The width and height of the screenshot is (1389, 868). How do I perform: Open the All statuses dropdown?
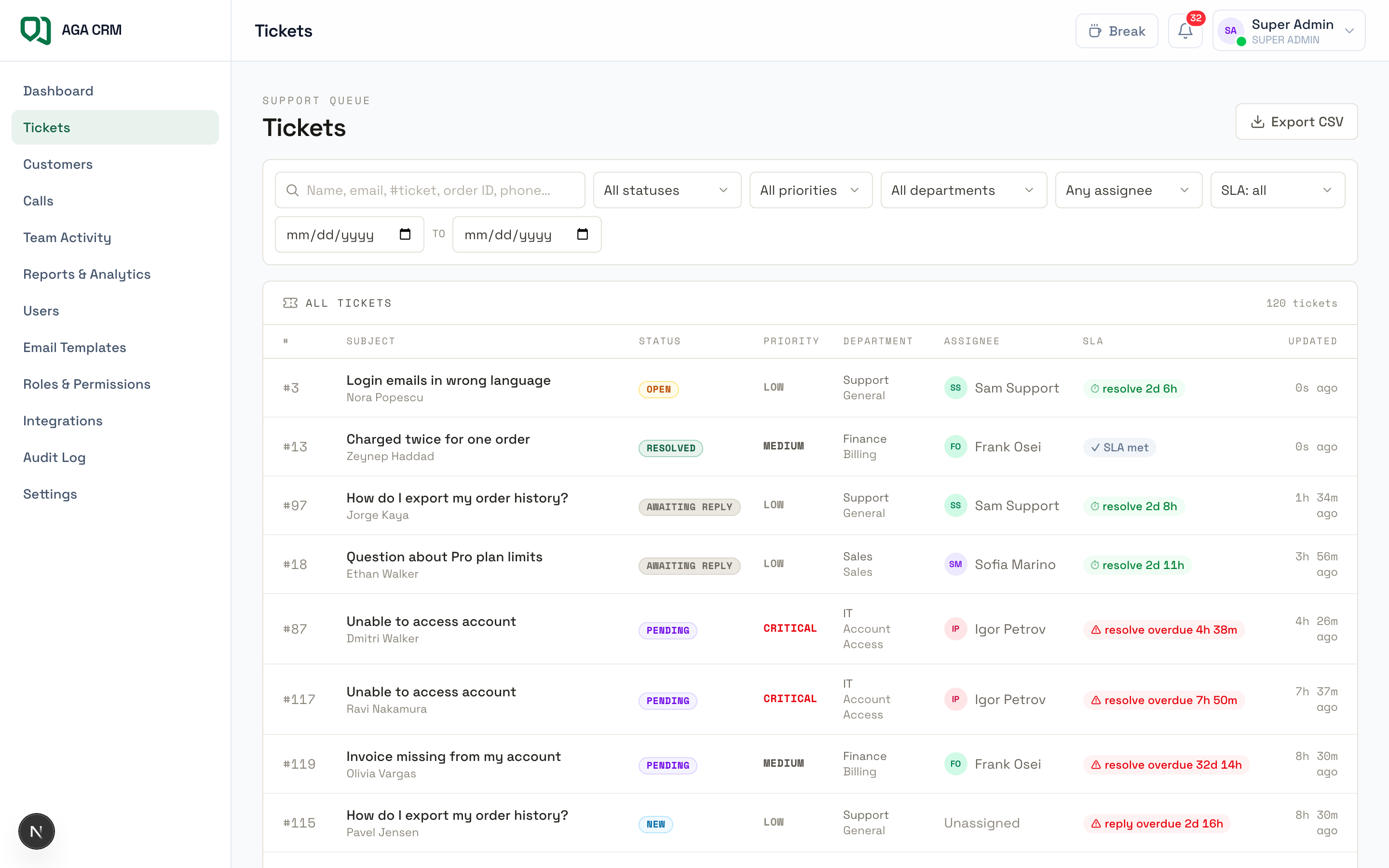[x=667, y=190]
